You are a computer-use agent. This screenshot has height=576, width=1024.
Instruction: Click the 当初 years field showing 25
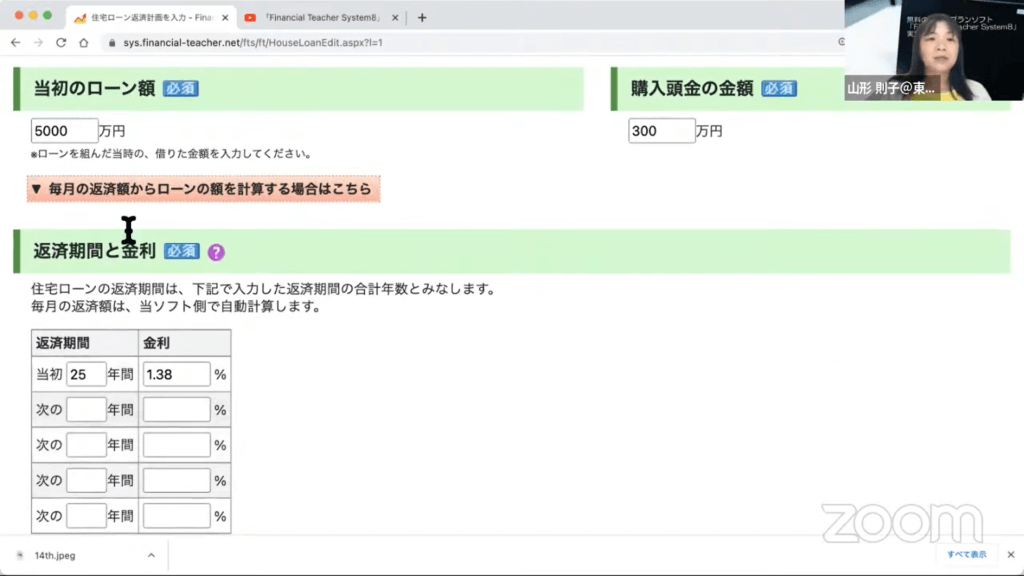(x=86, y=374)
